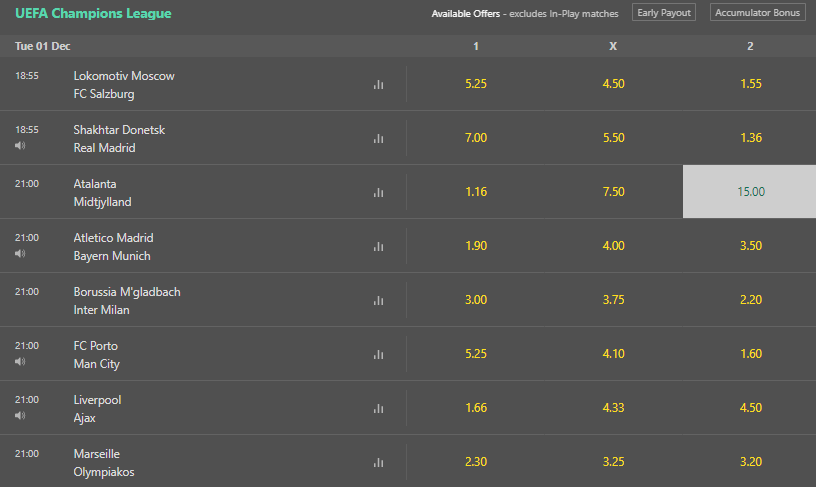Select Man City away win odds 1.60
816x487 pixels.
coord(750,354)
